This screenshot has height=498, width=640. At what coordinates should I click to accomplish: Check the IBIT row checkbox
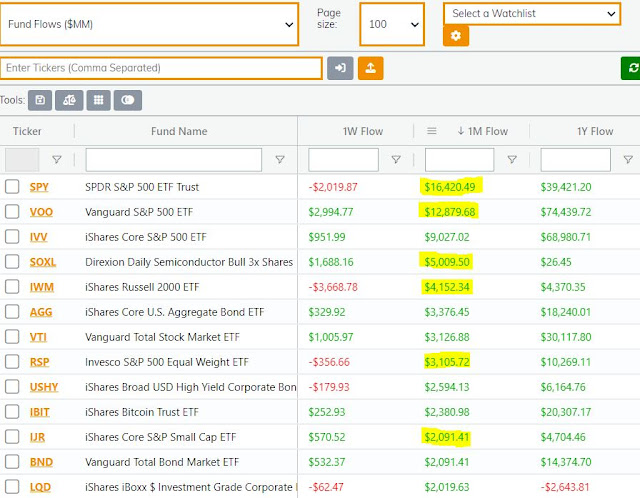pos(12,411)
